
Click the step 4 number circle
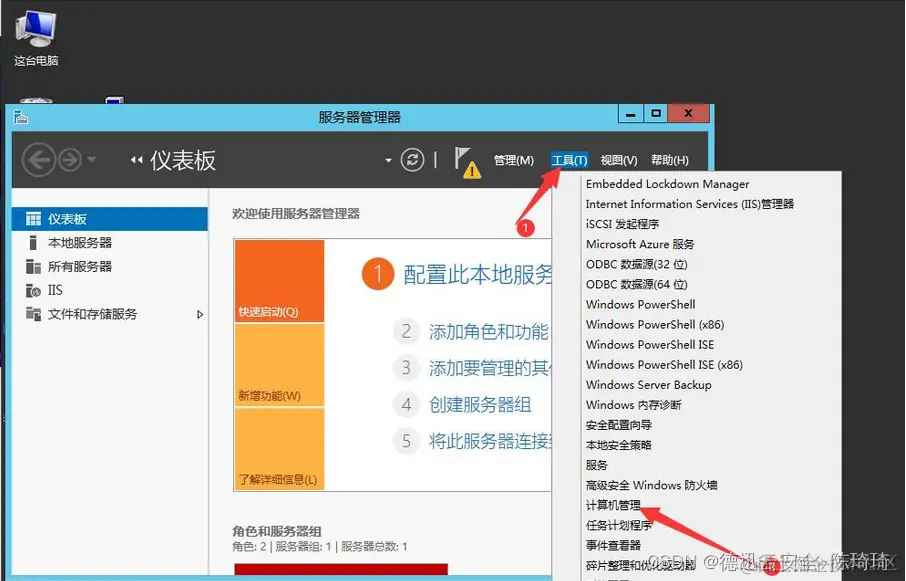click(406, 405)
